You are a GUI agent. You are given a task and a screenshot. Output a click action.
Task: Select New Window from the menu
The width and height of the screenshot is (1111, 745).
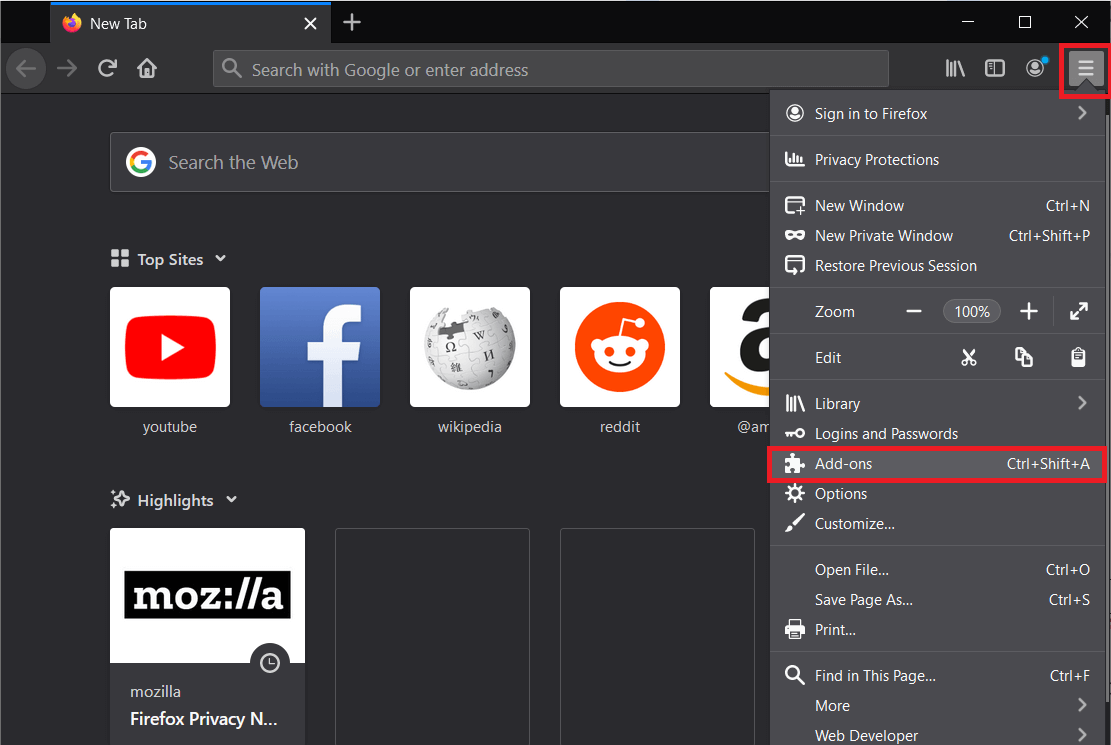(x=937, y=206)
